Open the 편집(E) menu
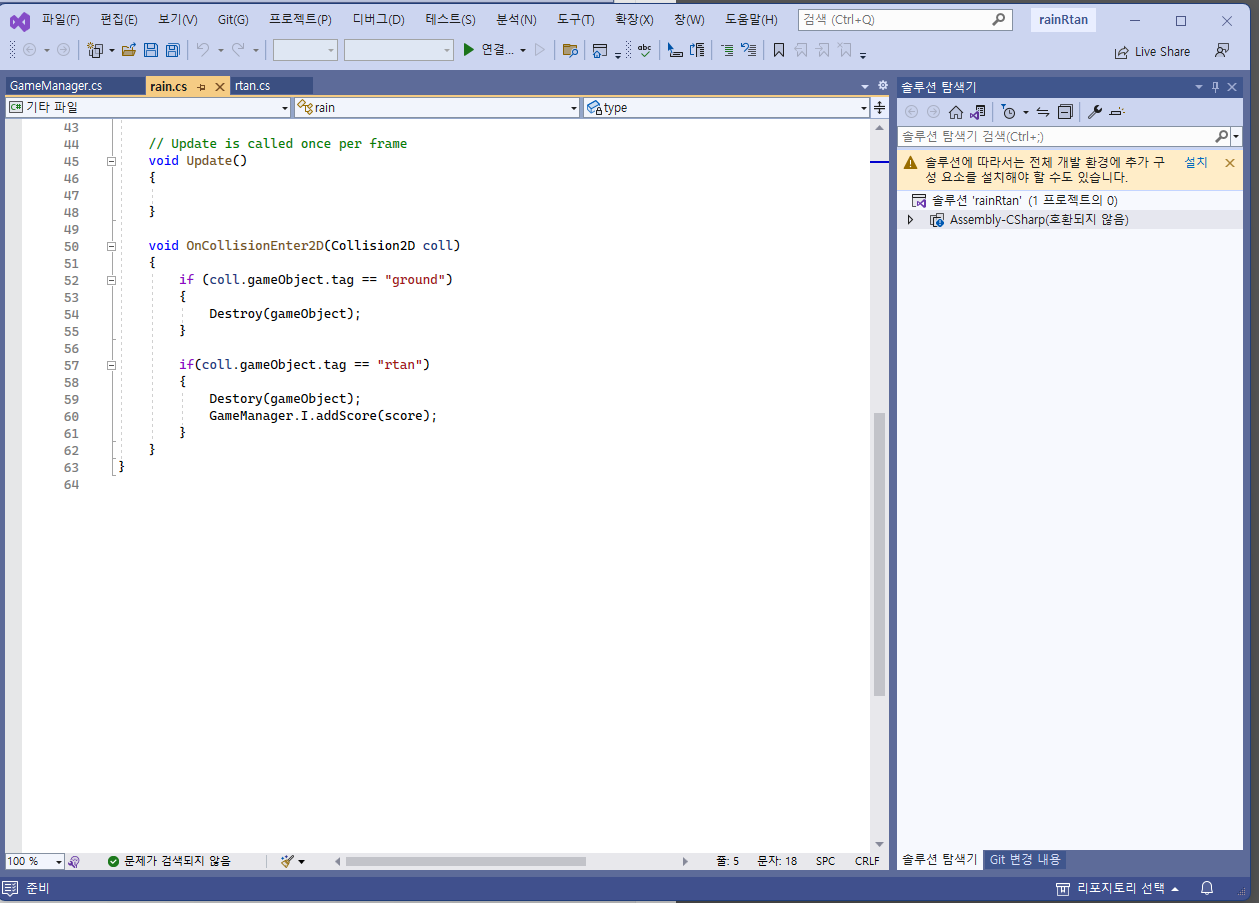1259x903 pixels. (119, 20)
